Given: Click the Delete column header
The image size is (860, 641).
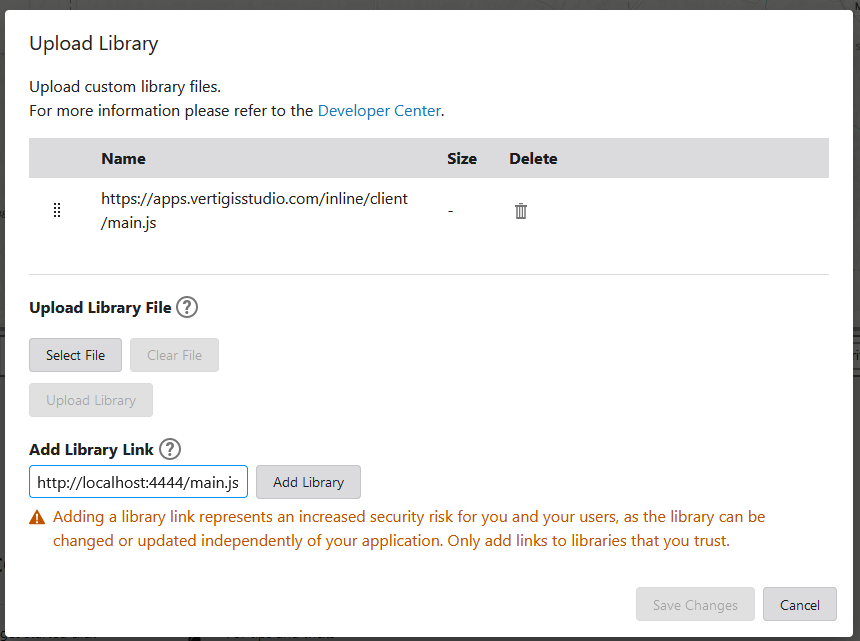Looking at the screenshot, I should point(533,158).
